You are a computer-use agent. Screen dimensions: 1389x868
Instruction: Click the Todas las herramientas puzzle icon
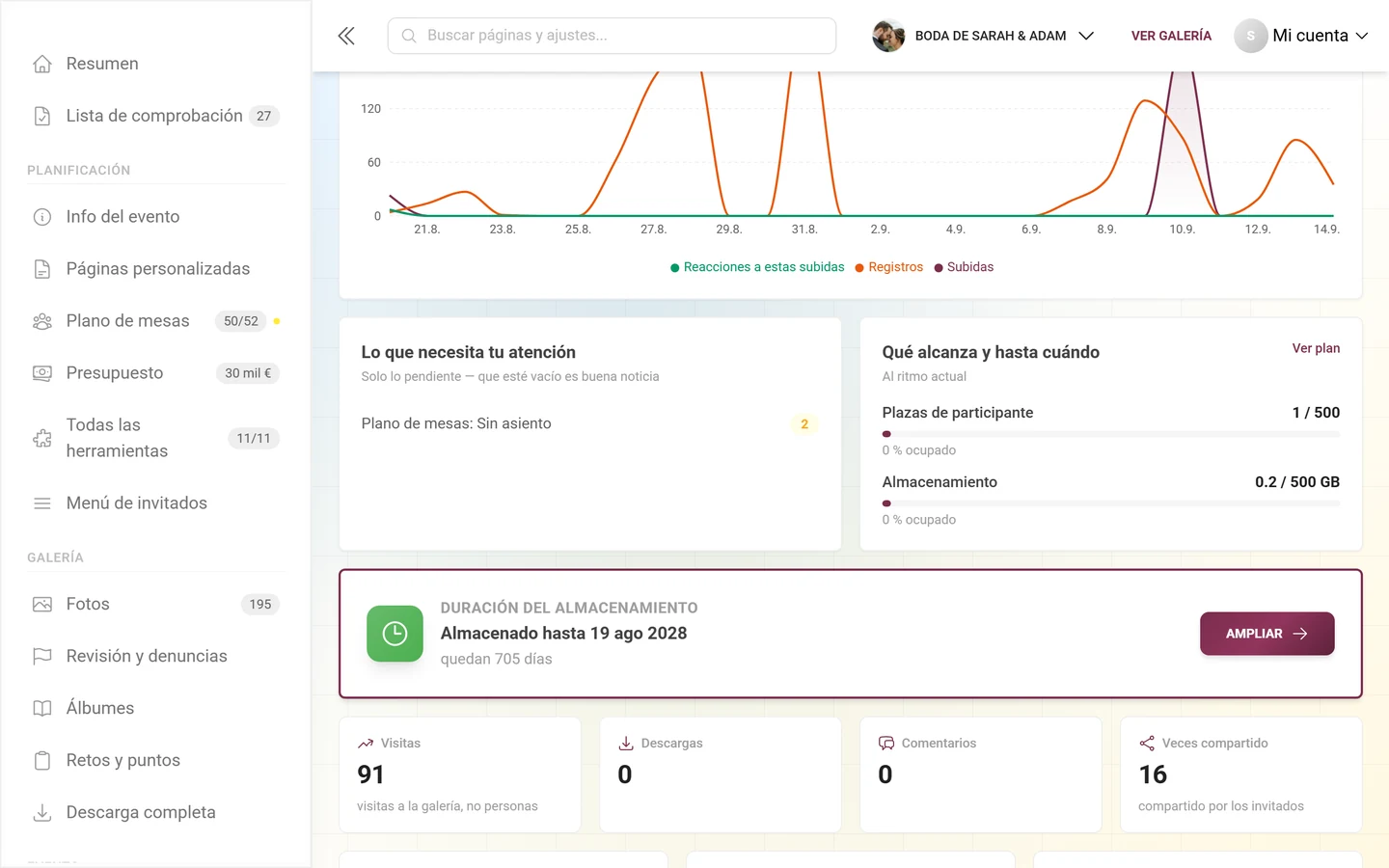[42, 438]
